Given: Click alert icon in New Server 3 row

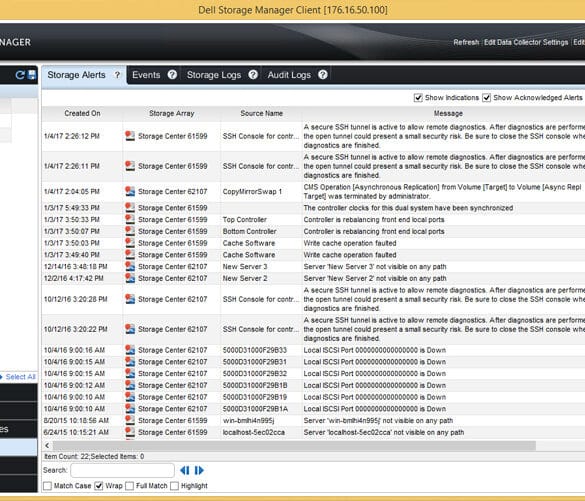Looking at the screenshot, I should click(x=130, y=266).
